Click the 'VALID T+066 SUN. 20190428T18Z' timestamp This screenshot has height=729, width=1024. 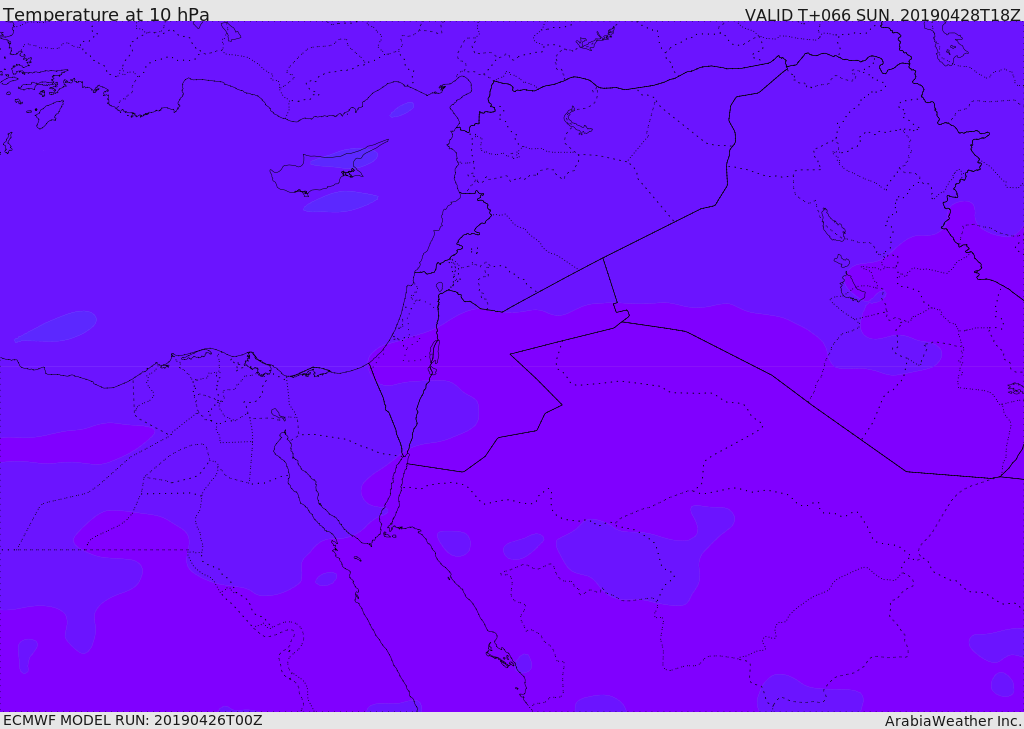(882, 14)
